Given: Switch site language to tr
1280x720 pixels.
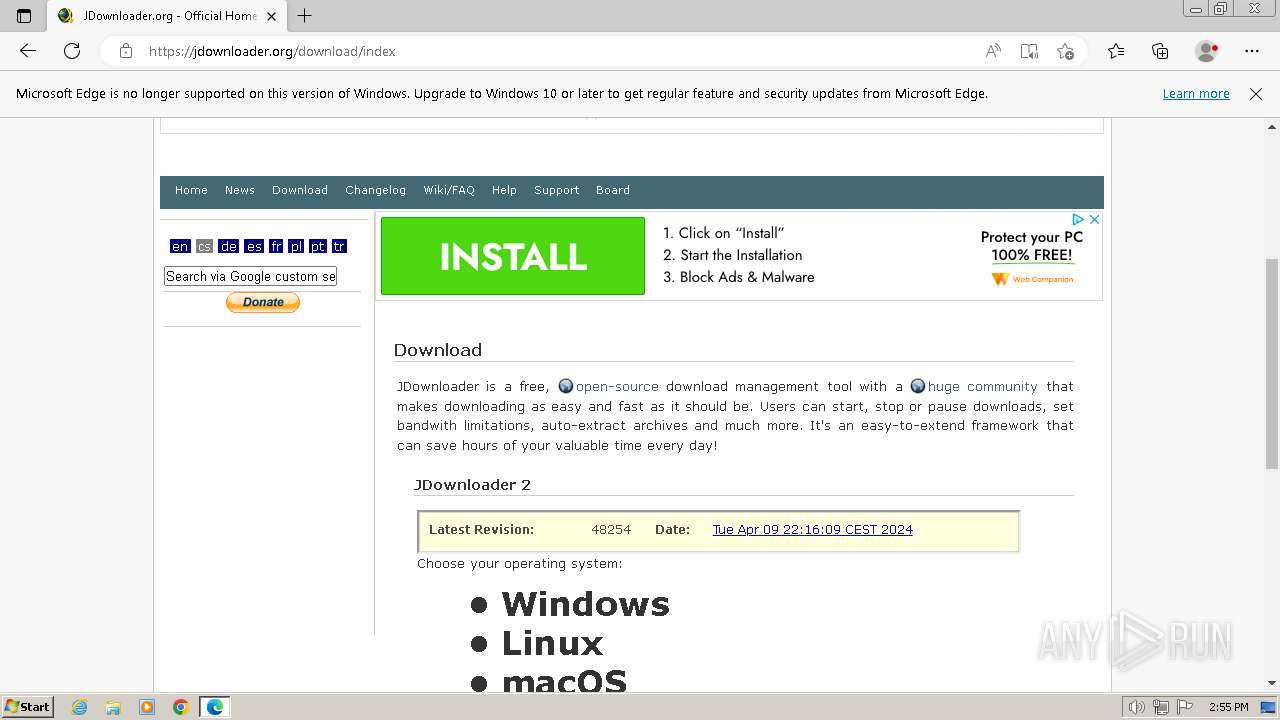Looking at the screenshot, I should (339, 246).
